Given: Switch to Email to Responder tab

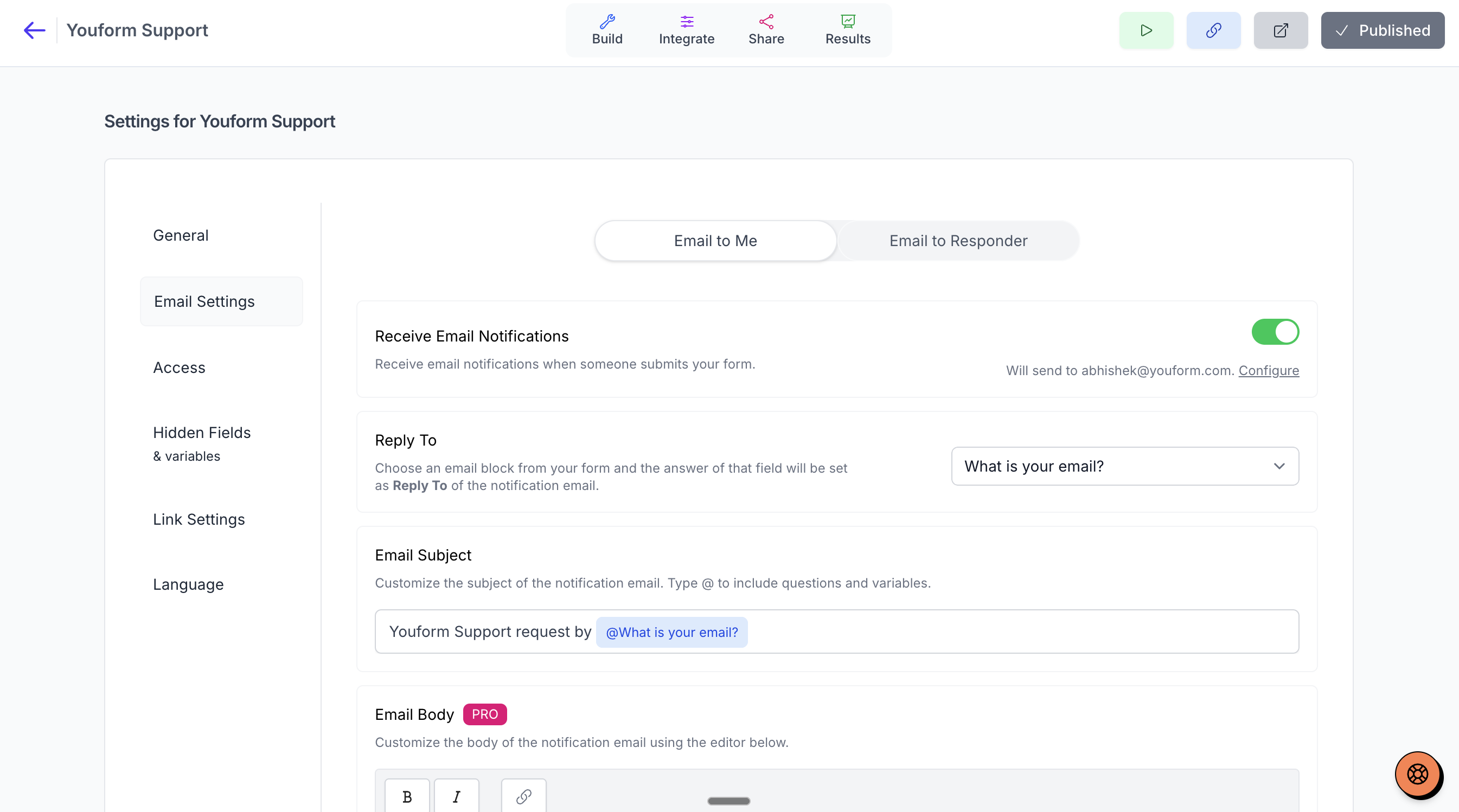Looking at the screenshot, I should (x=958, y=241).
